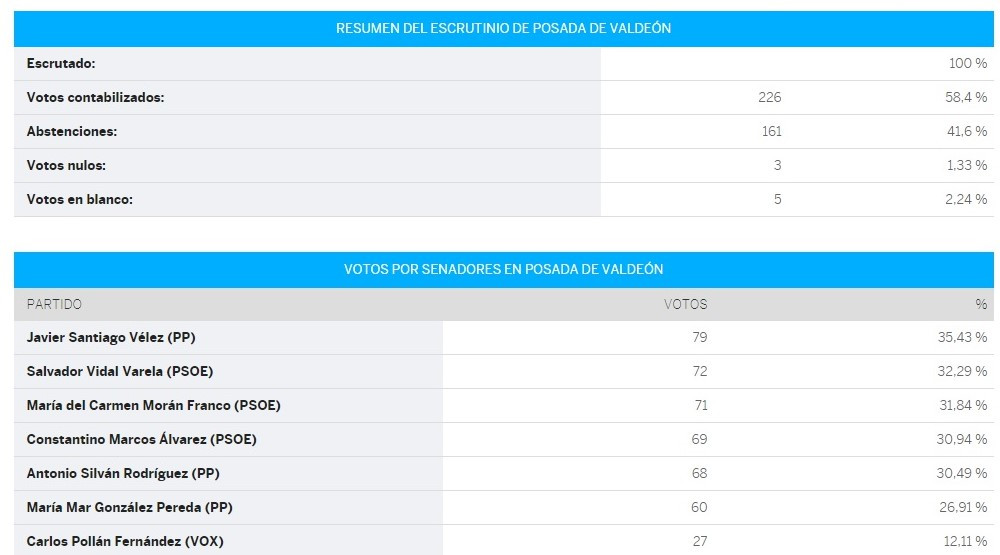This screenshot has width=1000, height=555.
Task: Select the Abstenciones row label
Action: 71,131
